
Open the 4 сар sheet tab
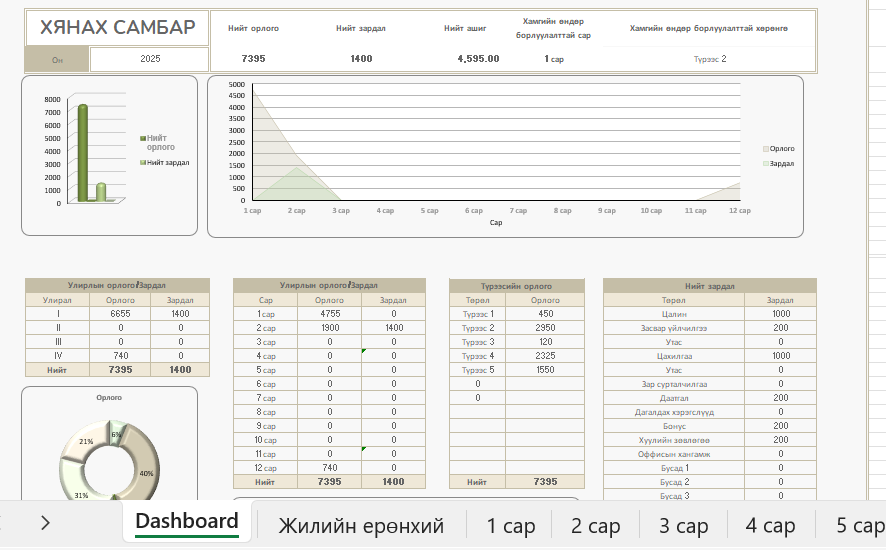click(x=770, y=525)
